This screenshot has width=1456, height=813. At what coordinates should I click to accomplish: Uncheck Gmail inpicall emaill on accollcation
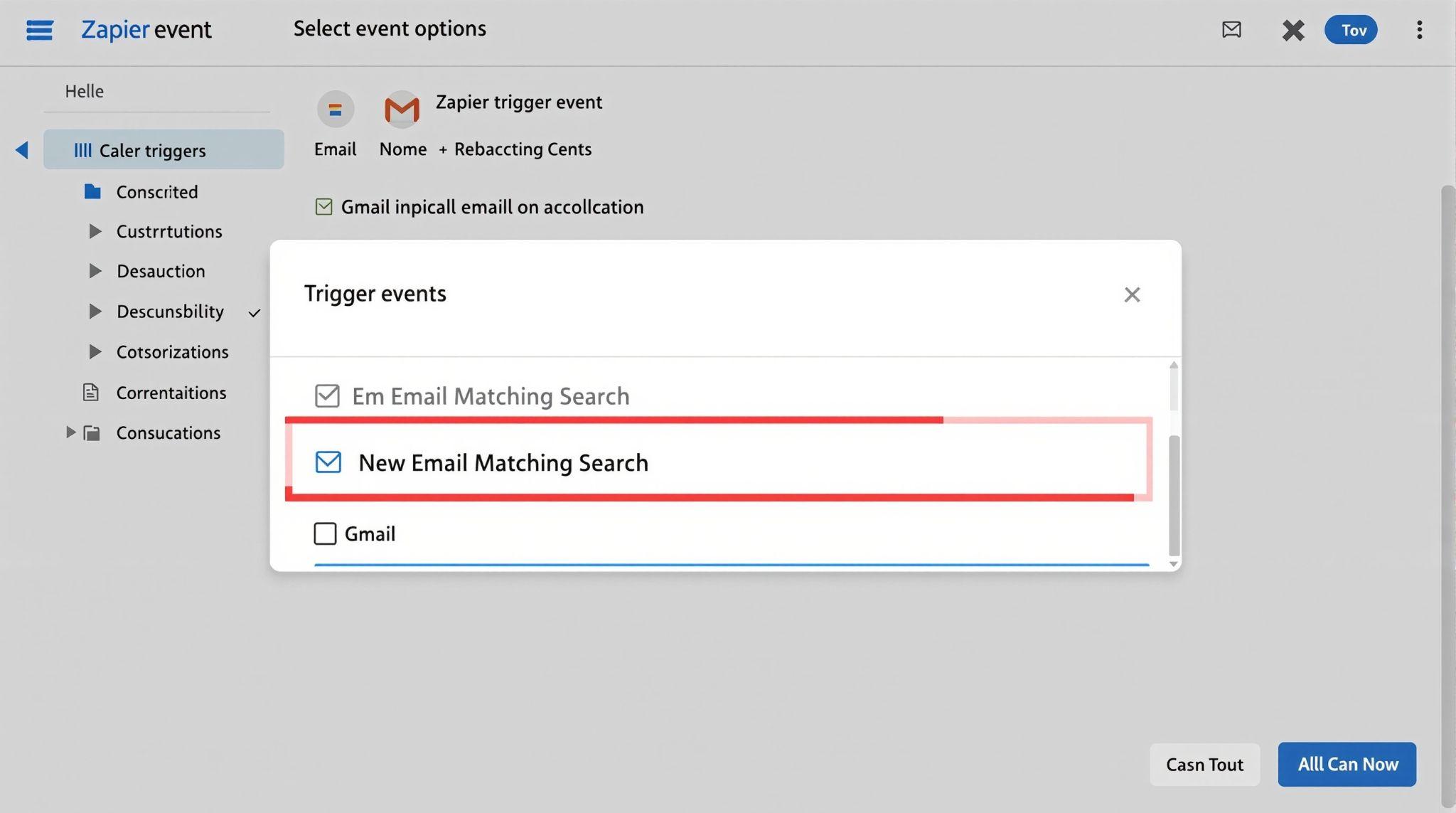pyautogui.click(x=323, y=207)
